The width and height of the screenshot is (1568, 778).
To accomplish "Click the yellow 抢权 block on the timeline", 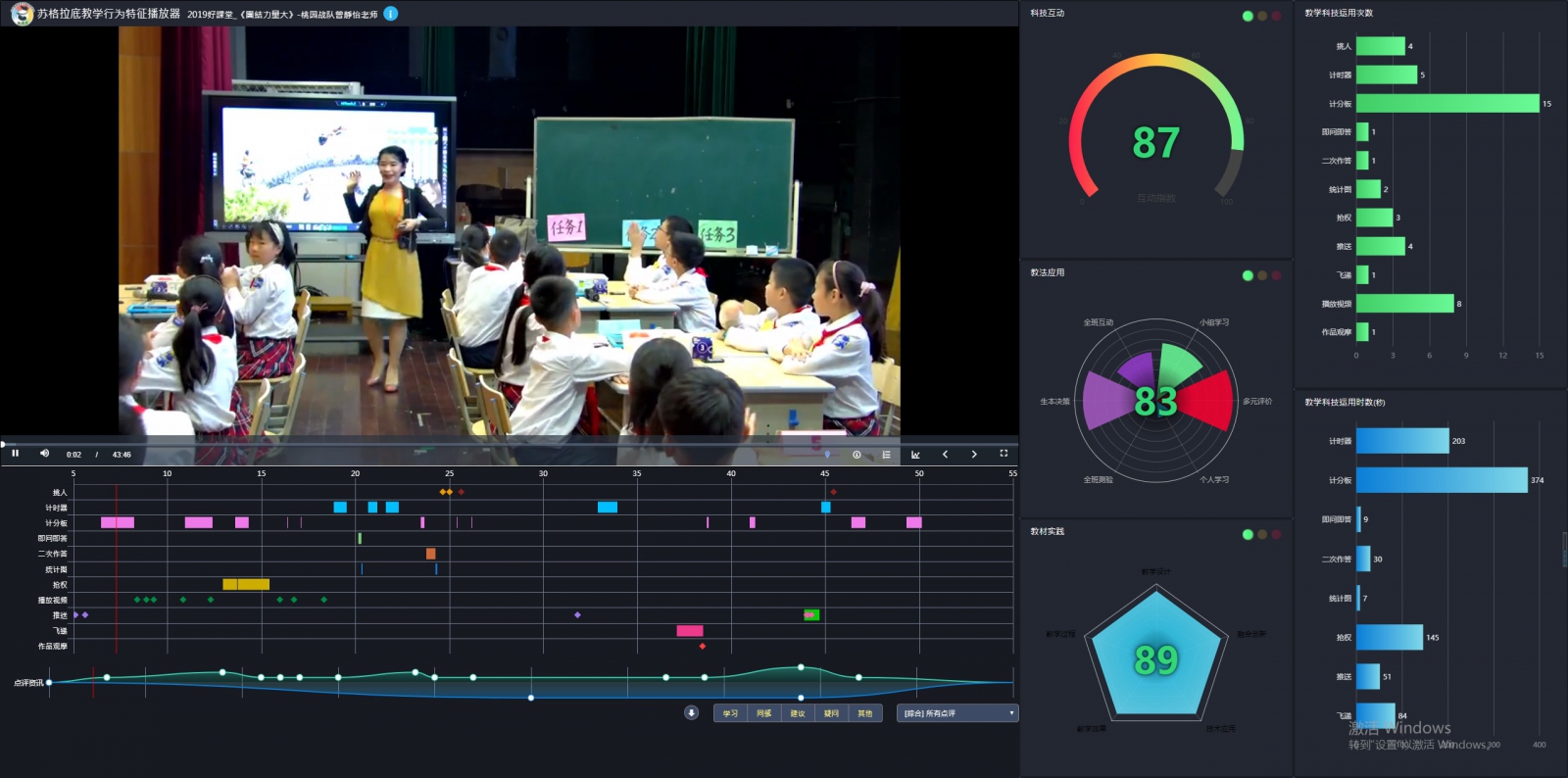I will [x=245, y=585].
